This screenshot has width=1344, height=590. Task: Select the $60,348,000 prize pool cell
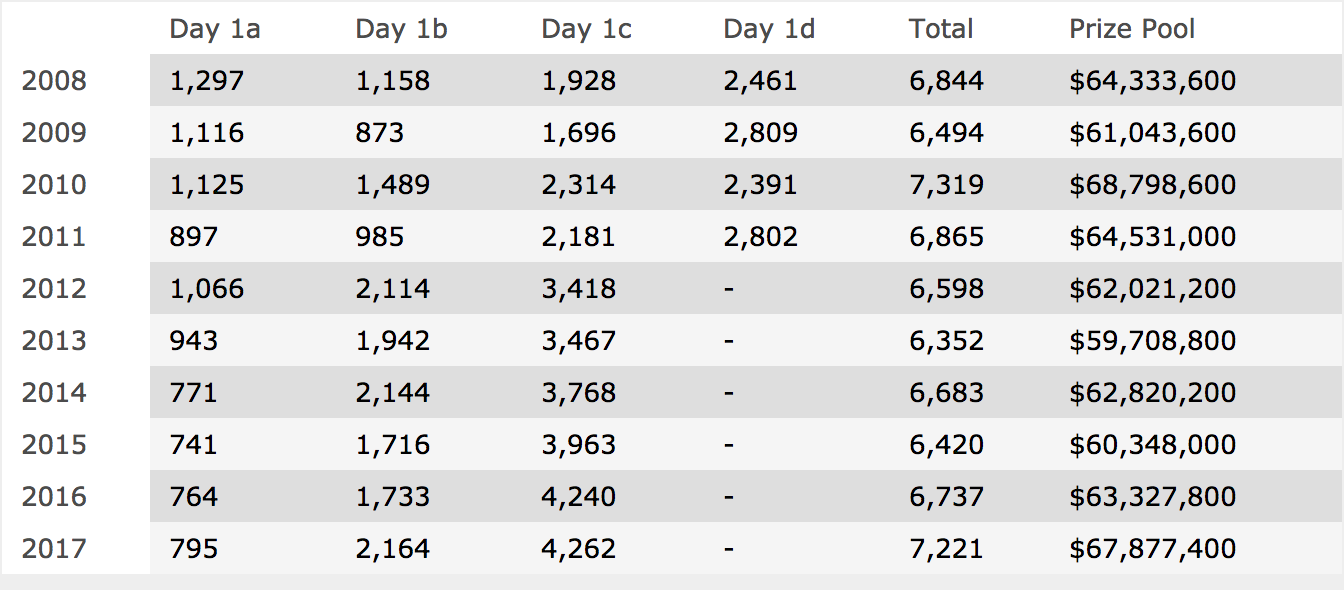1153,445
